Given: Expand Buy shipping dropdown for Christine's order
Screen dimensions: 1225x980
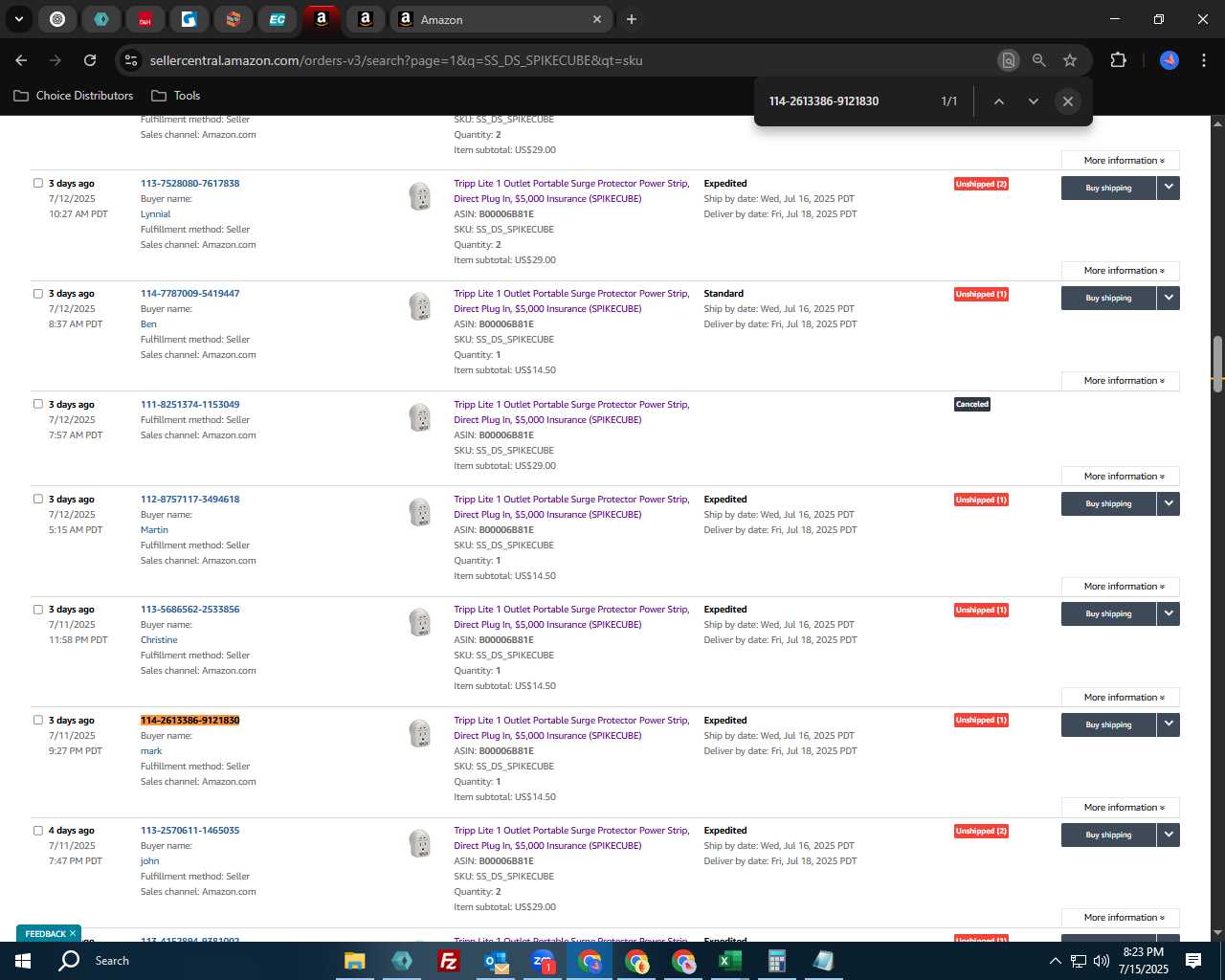Looking at the screenshot, I should click(1169, 613).
